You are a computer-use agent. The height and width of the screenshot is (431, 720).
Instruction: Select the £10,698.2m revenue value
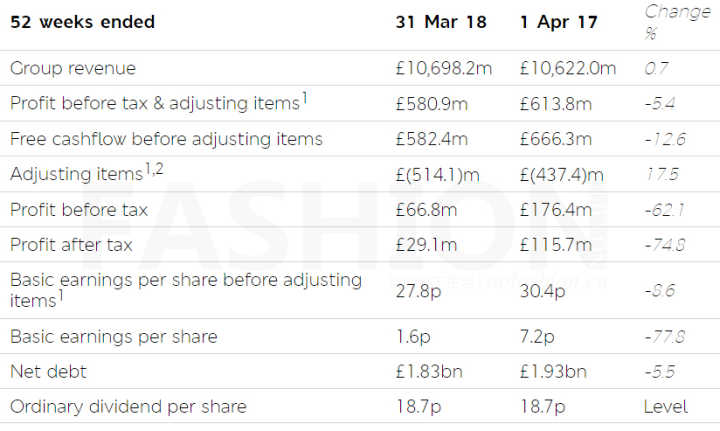(x=451, y=68)
